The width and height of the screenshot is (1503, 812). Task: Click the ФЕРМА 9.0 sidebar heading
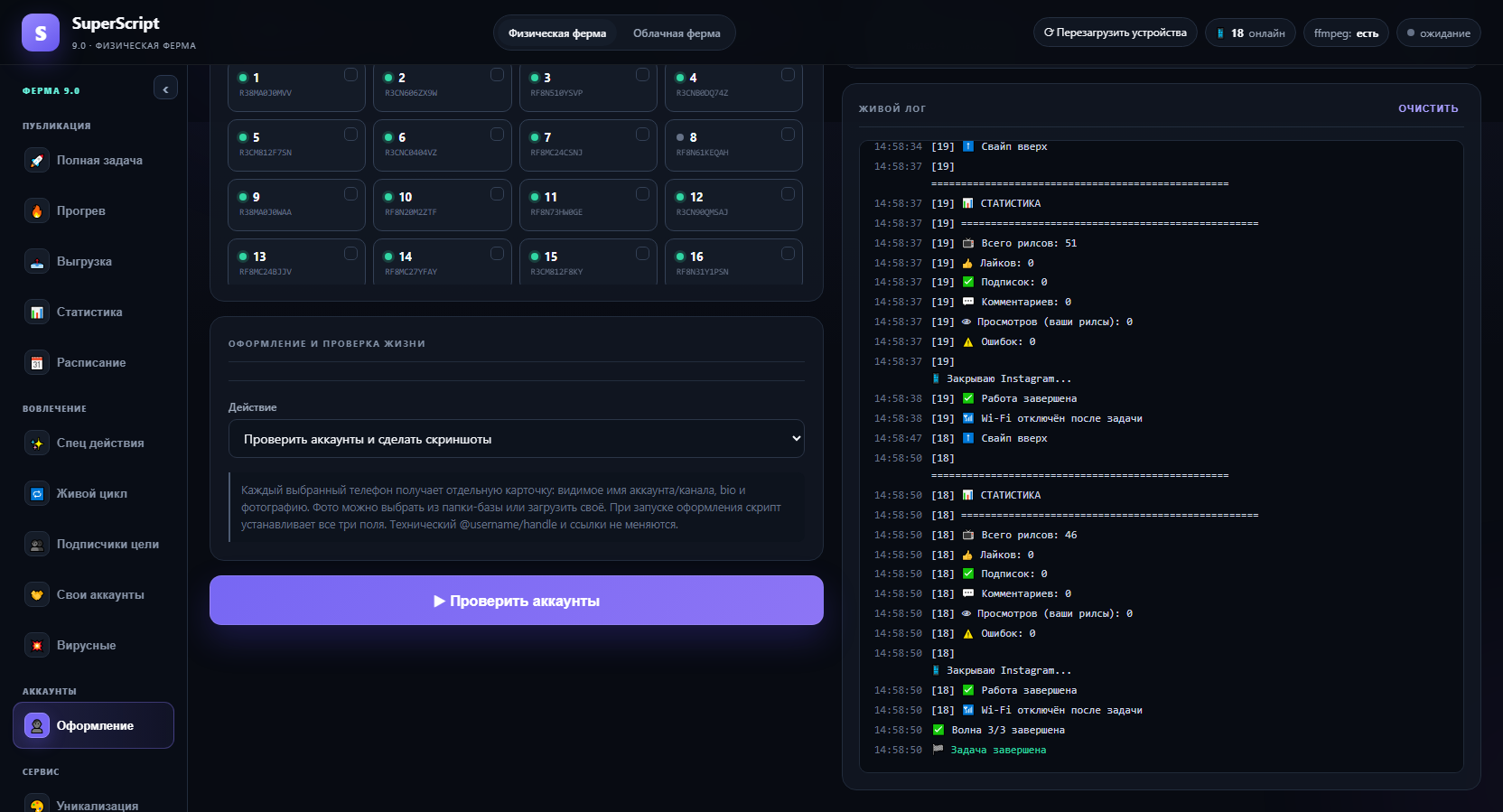51,90
